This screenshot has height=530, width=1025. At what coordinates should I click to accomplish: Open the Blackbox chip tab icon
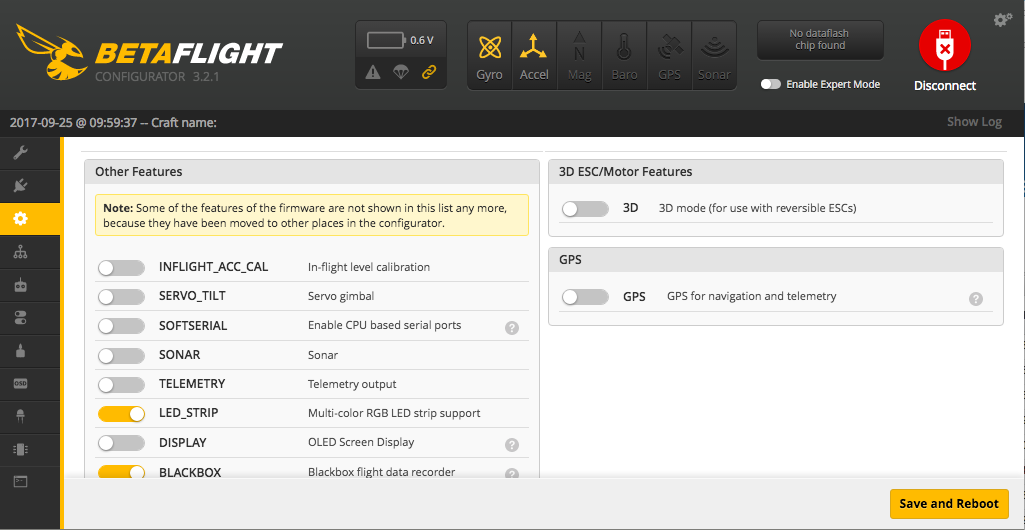20,450
